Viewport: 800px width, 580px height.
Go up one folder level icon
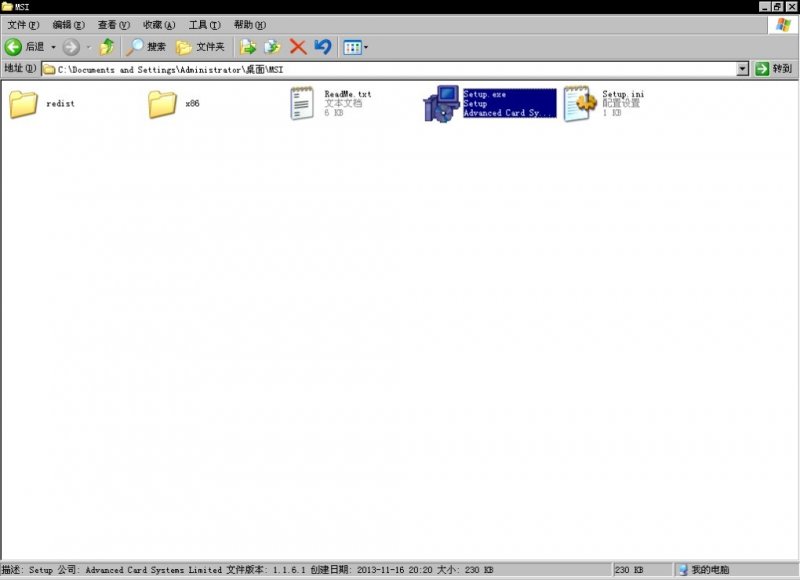(x=107, y=47)
